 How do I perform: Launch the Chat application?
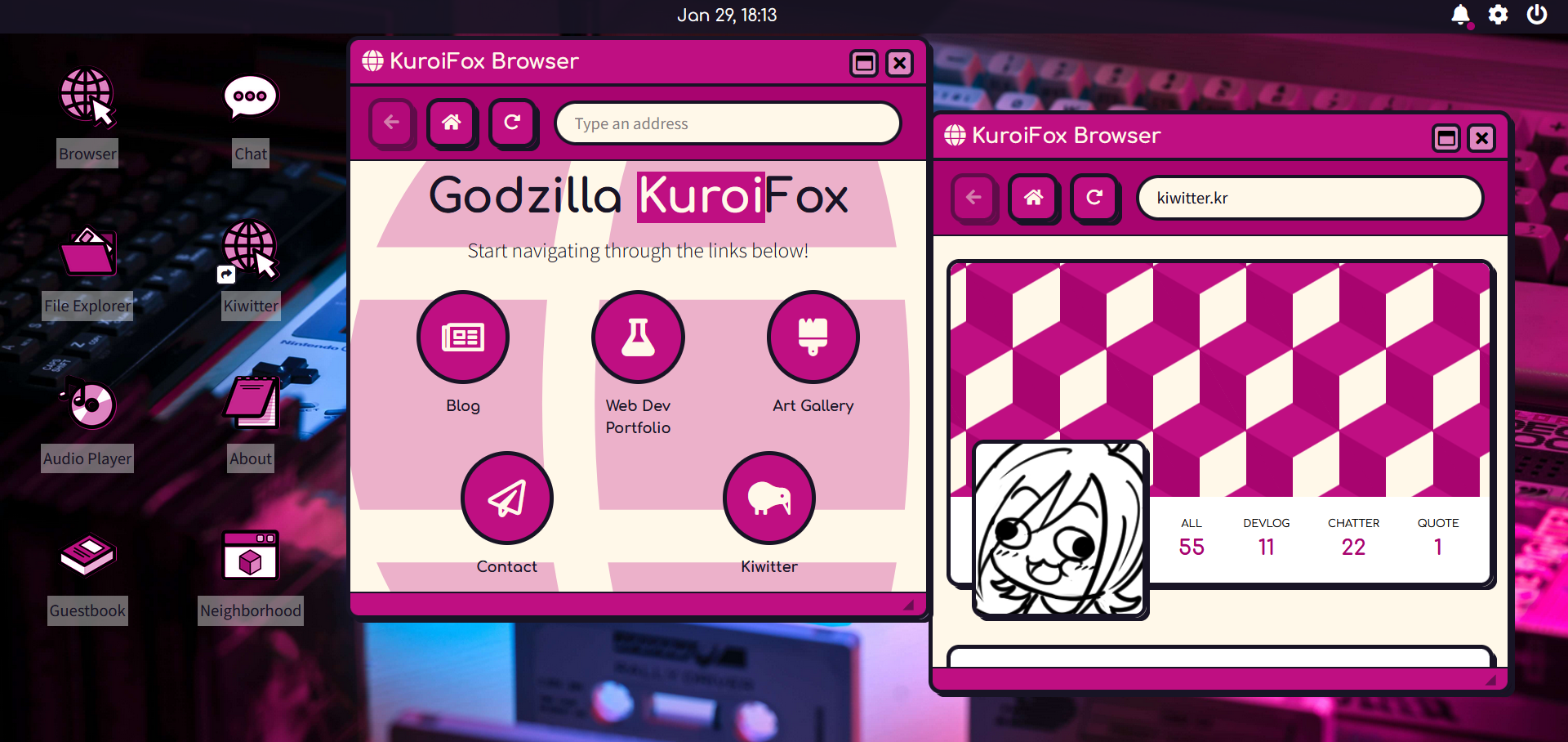(250, 96)
